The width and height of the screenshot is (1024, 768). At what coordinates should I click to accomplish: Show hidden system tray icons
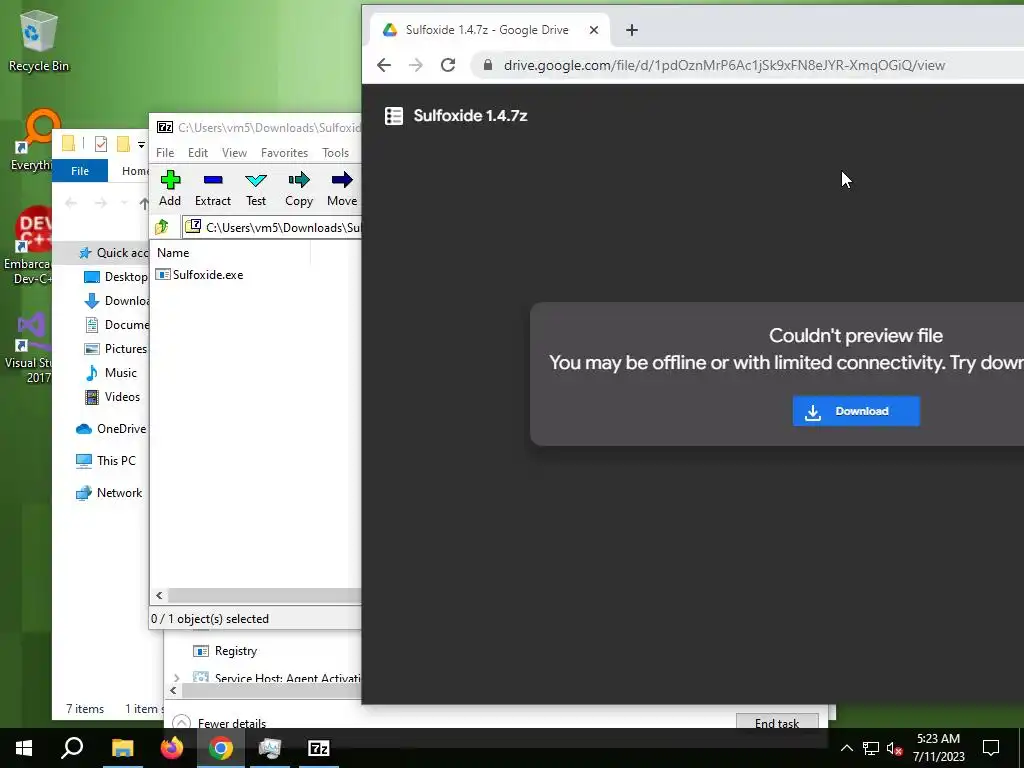coord(846,748)
